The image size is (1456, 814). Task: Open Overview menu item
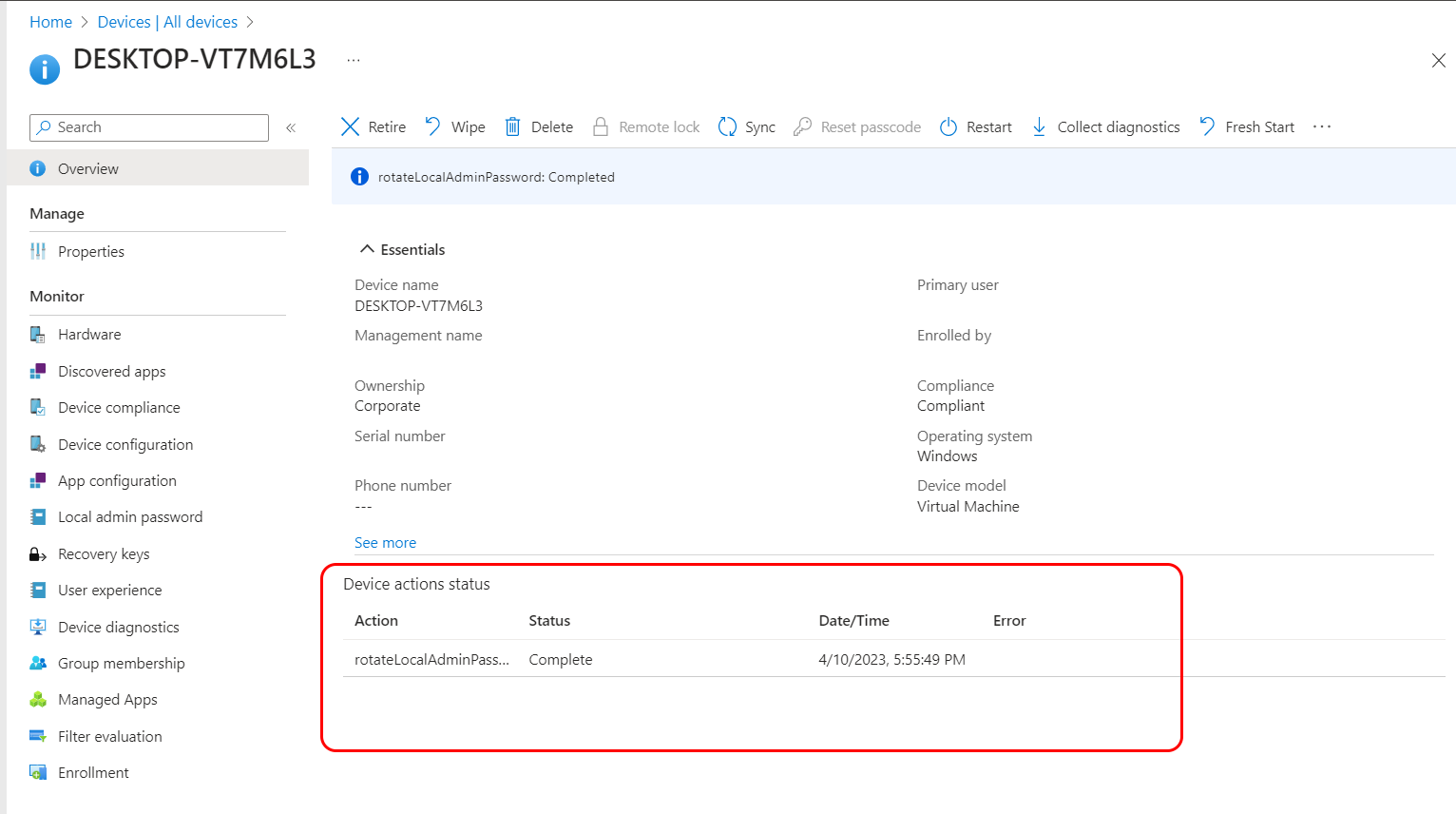tap(158, 168)
